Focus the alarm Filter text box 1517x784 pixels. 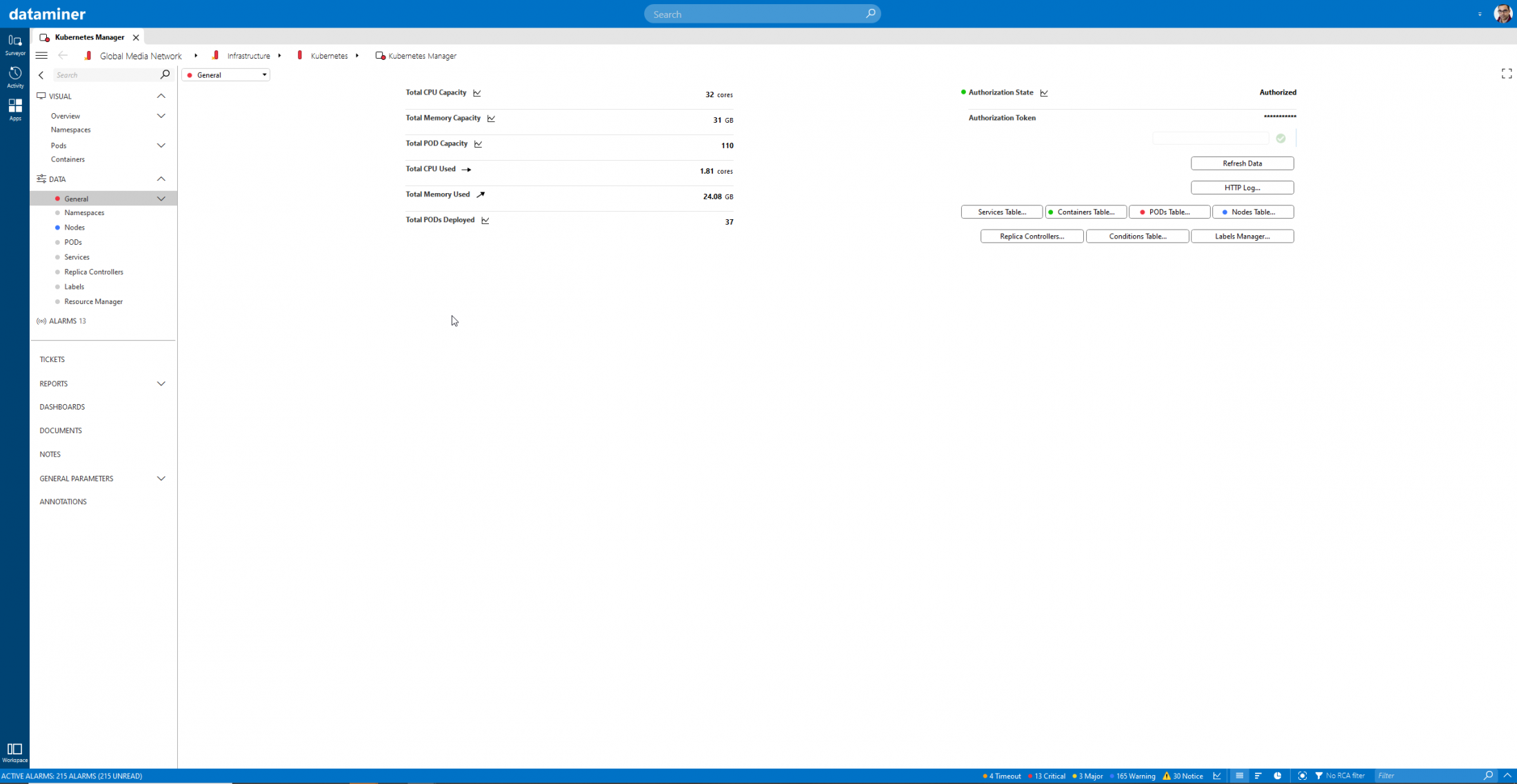pyautogui.click(x=1427, y=776)
